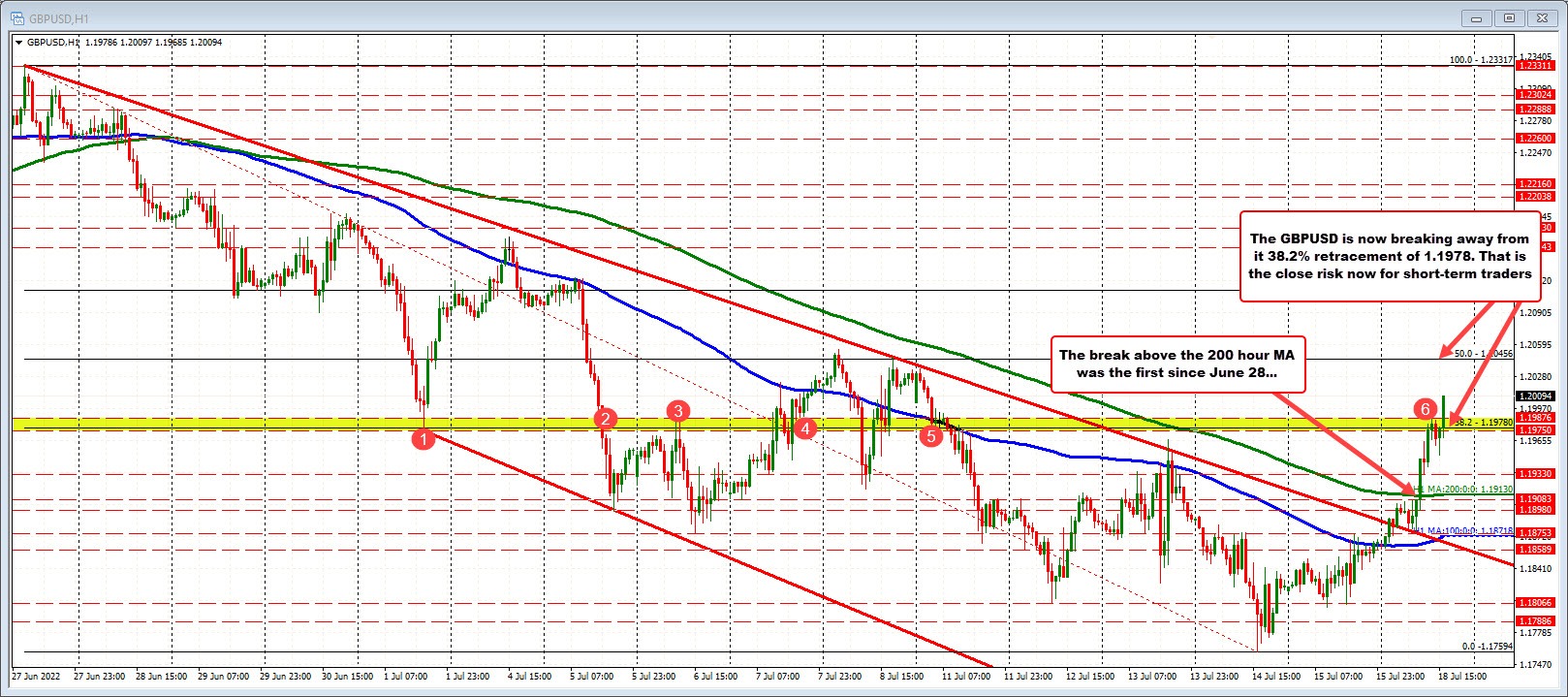This screenshot has width=1568, height=697.
Task: Click the red price tag 1.22600
Action: click(x=1535, y=139)
